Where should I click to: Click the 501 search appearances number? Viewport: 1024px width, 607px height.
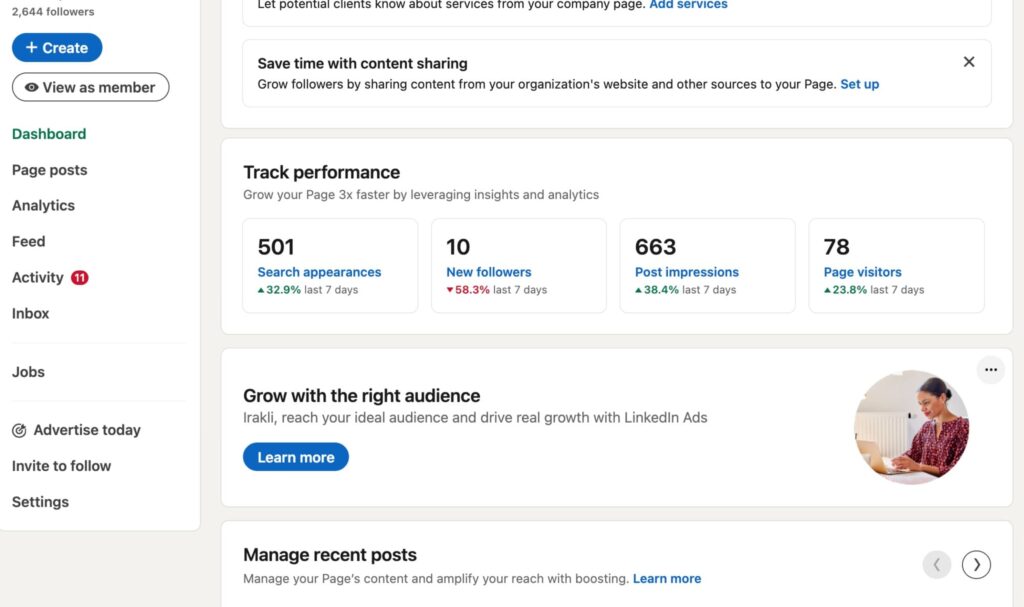[276, 247]
